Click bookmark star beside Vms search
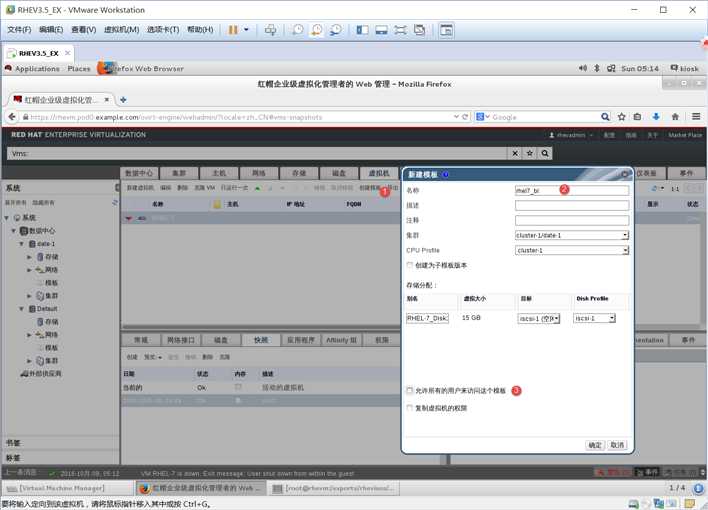This screenshot has height=510, width=708. pyautogui.click(x=530, y=154)
